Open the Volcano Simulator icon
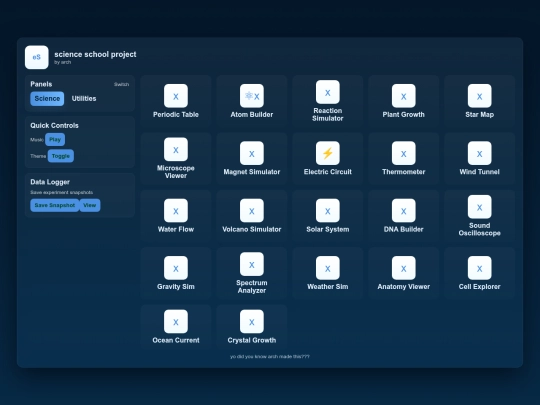This screenshot has height=405, width=540. 252,210
